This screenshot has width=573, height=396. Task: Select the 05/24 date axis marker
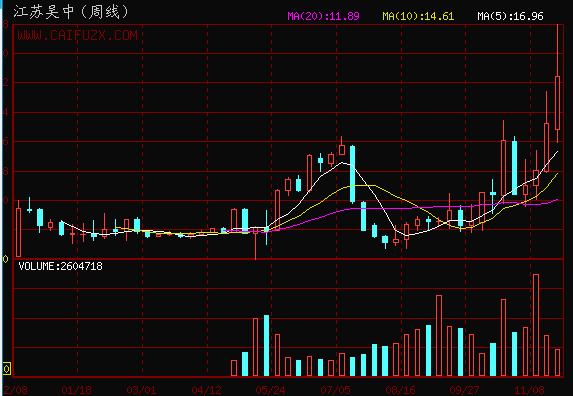pyautogui.click(x=271, y=390)
